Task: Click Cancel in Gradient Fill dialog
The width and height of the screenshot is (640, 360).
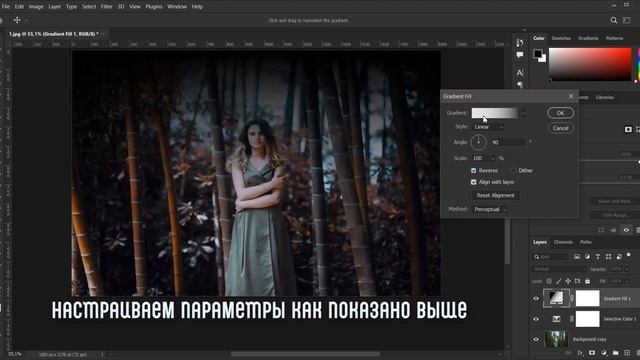Action: click(560, 128)
